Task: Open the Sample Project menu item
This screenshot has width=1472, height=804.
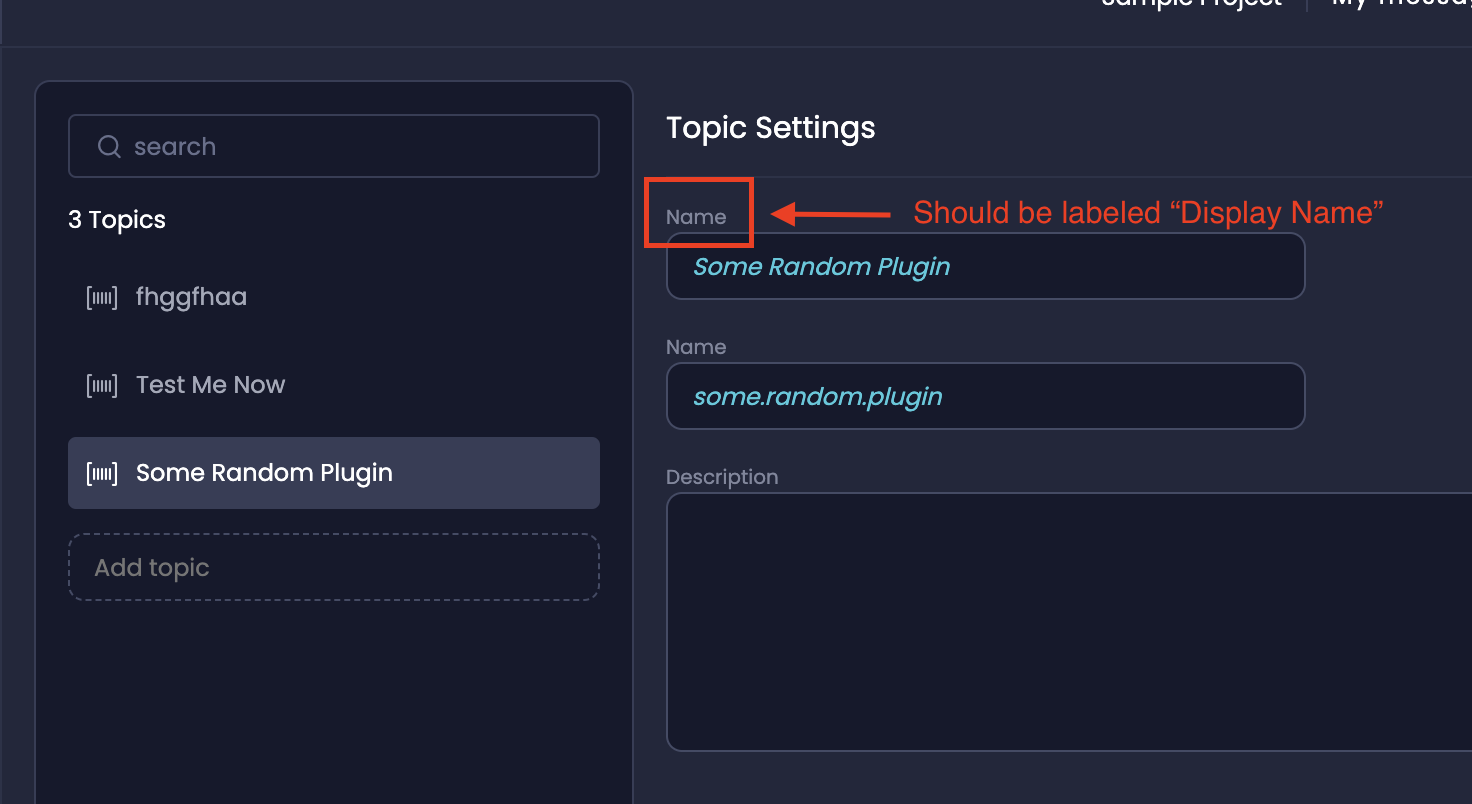Action: (1190, 6)
